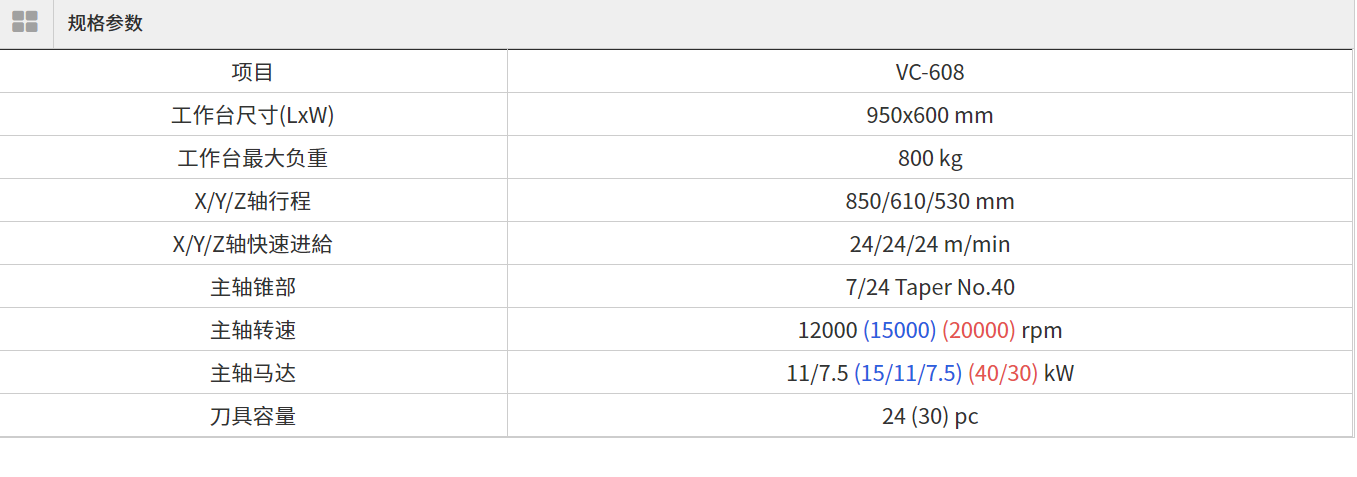Click the 项目 header cell
This screenshot has height=477, width=1357.
[252, 72]
